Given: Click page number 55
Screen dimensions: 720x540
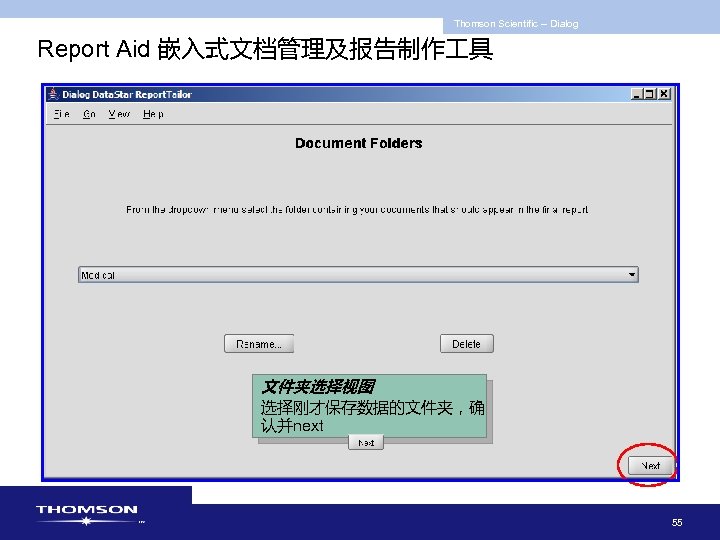Looking at the screenshot, I should (677, 522).
